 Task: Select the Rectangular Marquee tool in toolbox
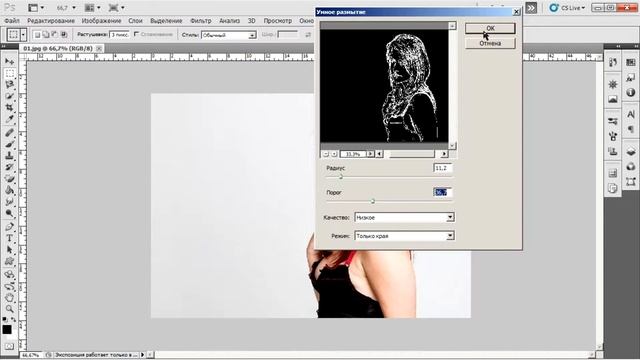[9, 73]
